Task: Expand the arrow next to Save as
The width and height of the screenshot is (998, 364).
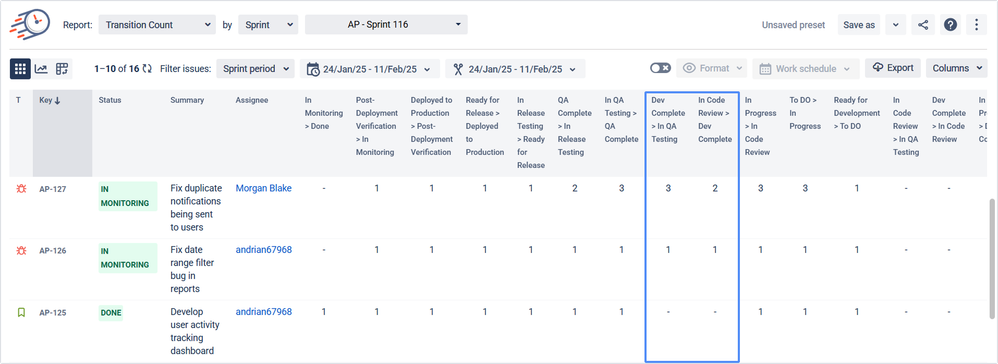Action: click(x=896, y=25)
